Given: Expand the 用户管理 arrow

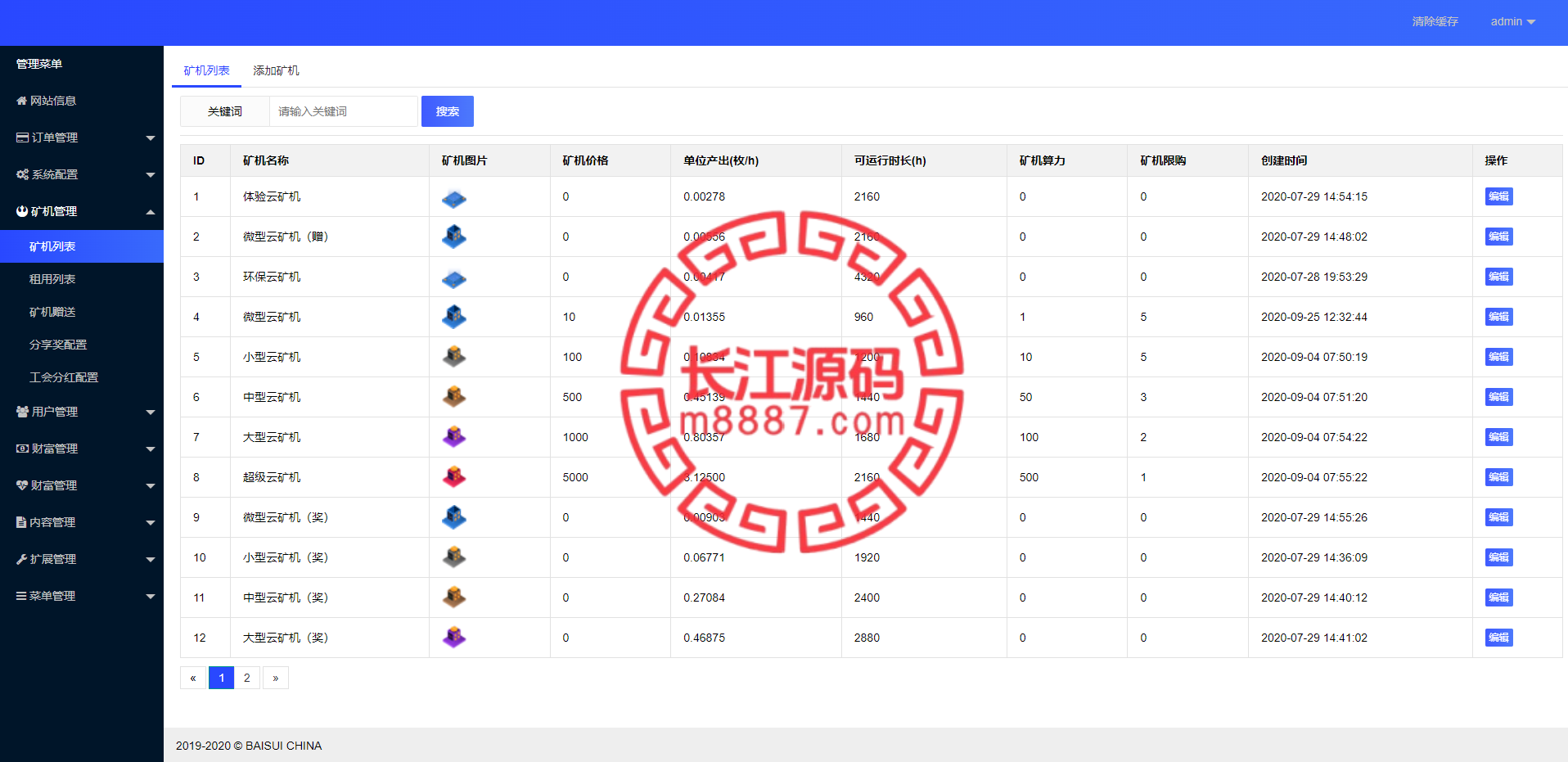Looking at the screenshot, I should pos(151,413).
